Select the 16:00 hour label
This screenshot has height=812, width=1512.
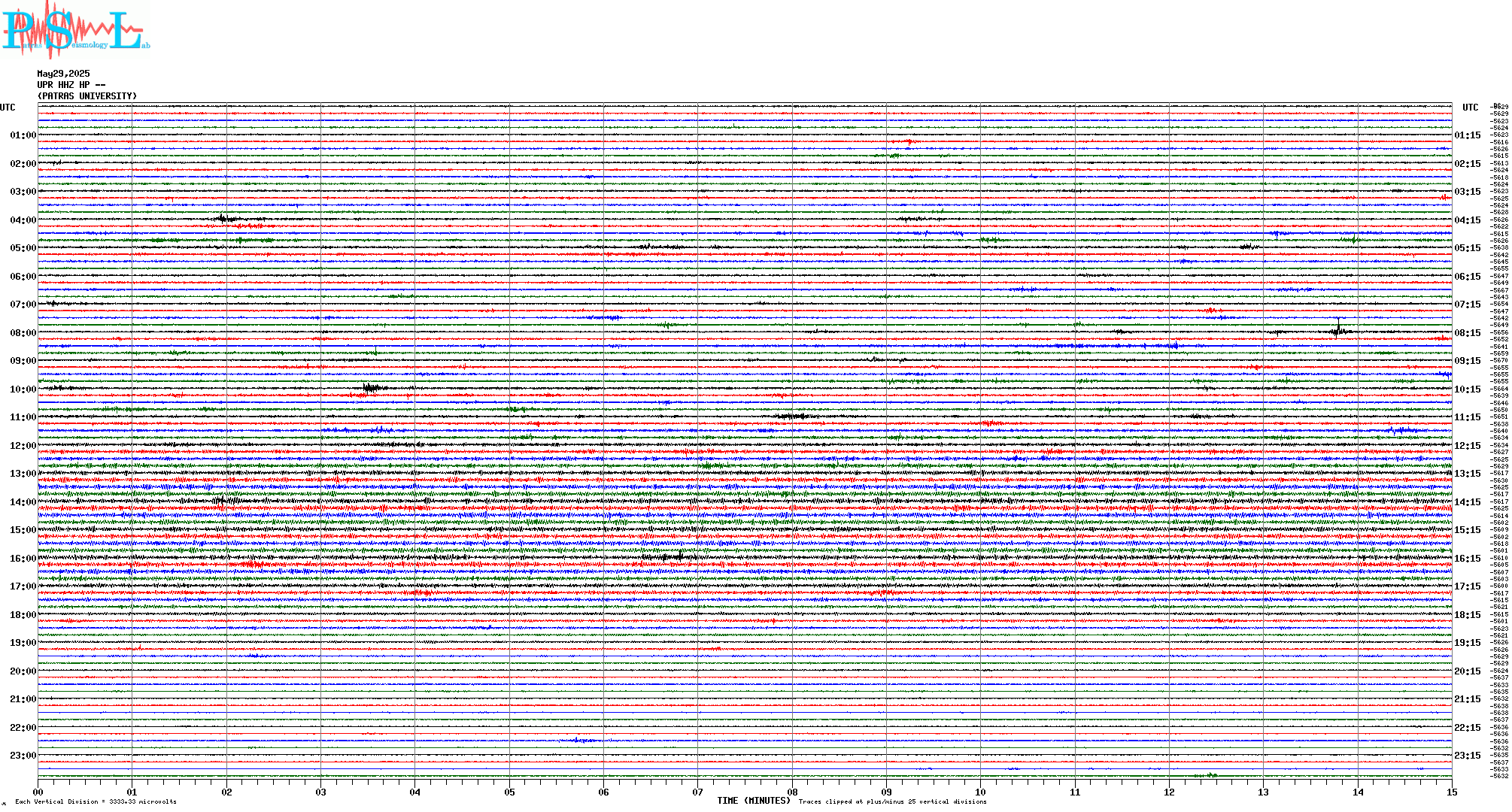point(23,559)
